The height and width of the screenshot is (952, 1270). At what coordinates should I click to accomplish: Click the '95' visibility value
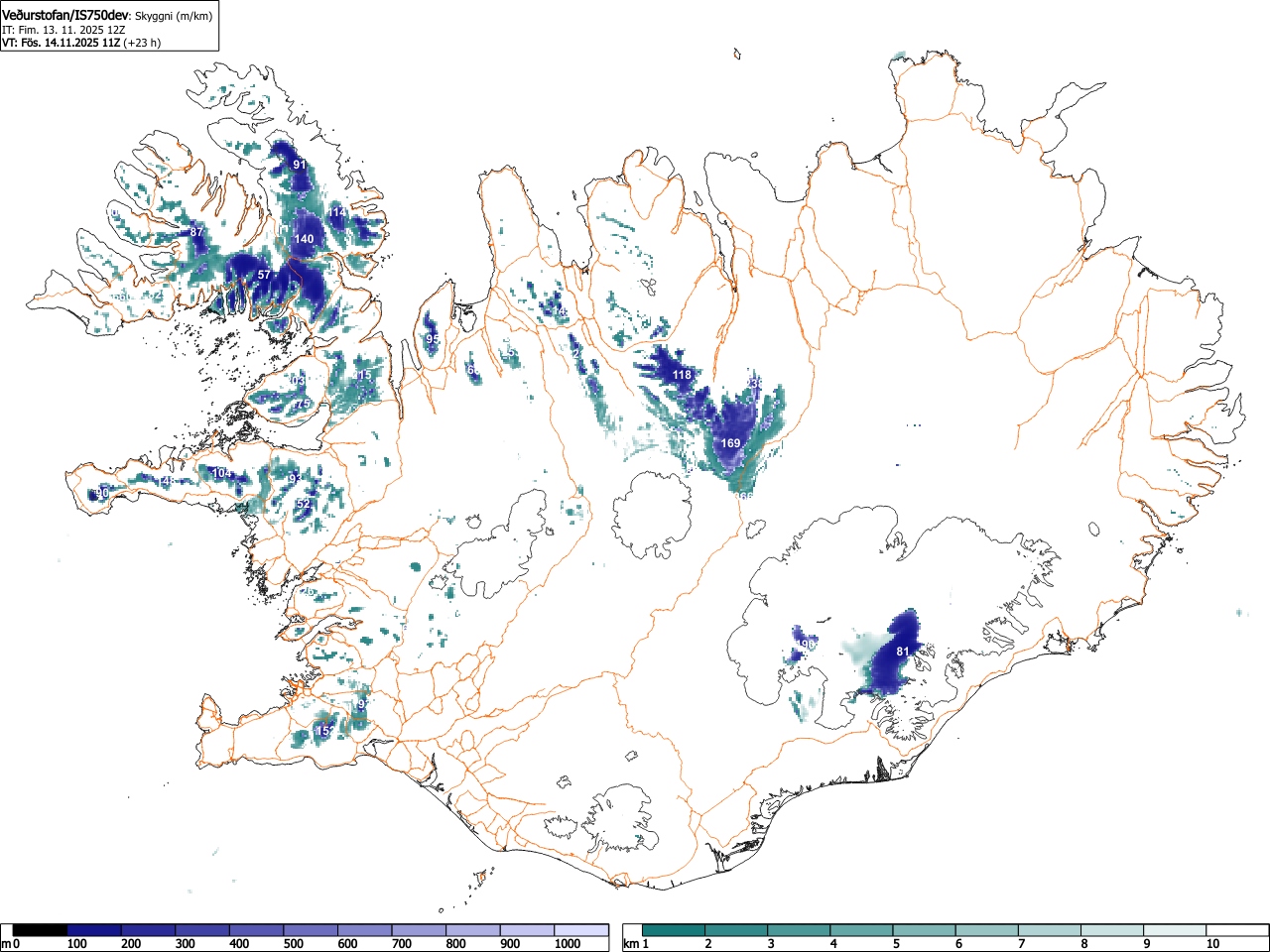tap(433, 339)
